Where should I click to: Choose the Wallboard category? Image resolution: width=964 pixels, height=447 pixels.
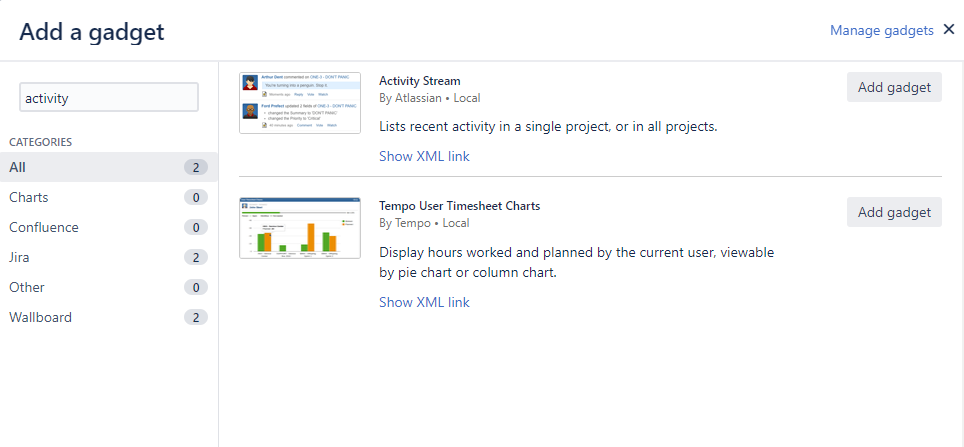tap(40, 317)
